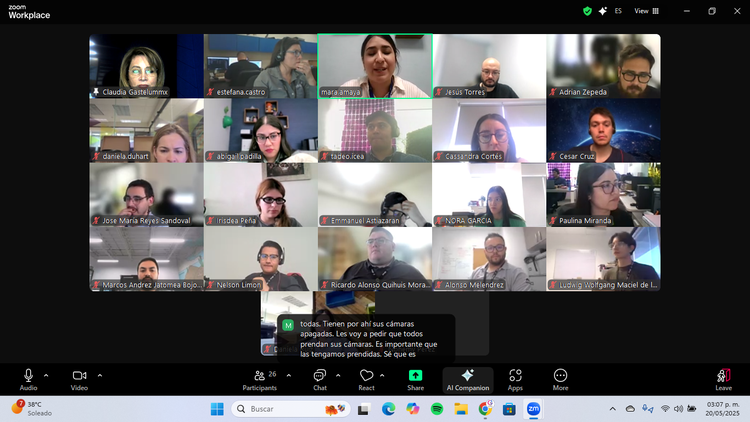Viewport: 750px width, 422px height.
Task: Select mara.amaya's video tile
Action: tap(375, 66)
